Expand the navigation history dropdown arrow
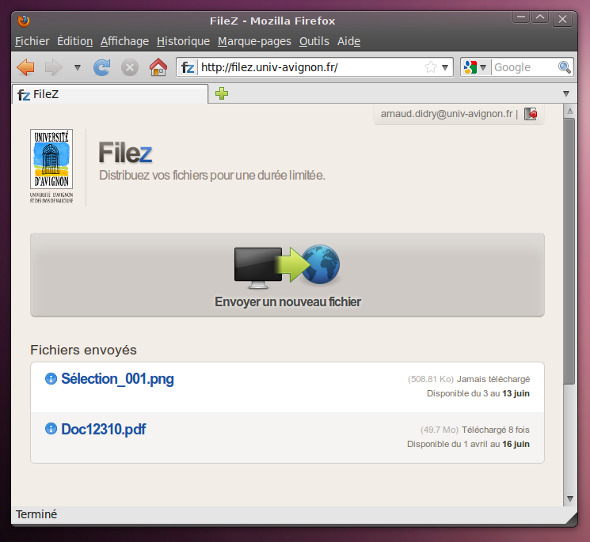Screen dimensions: 590x542 pyautogui.click(x=78, y=68)
